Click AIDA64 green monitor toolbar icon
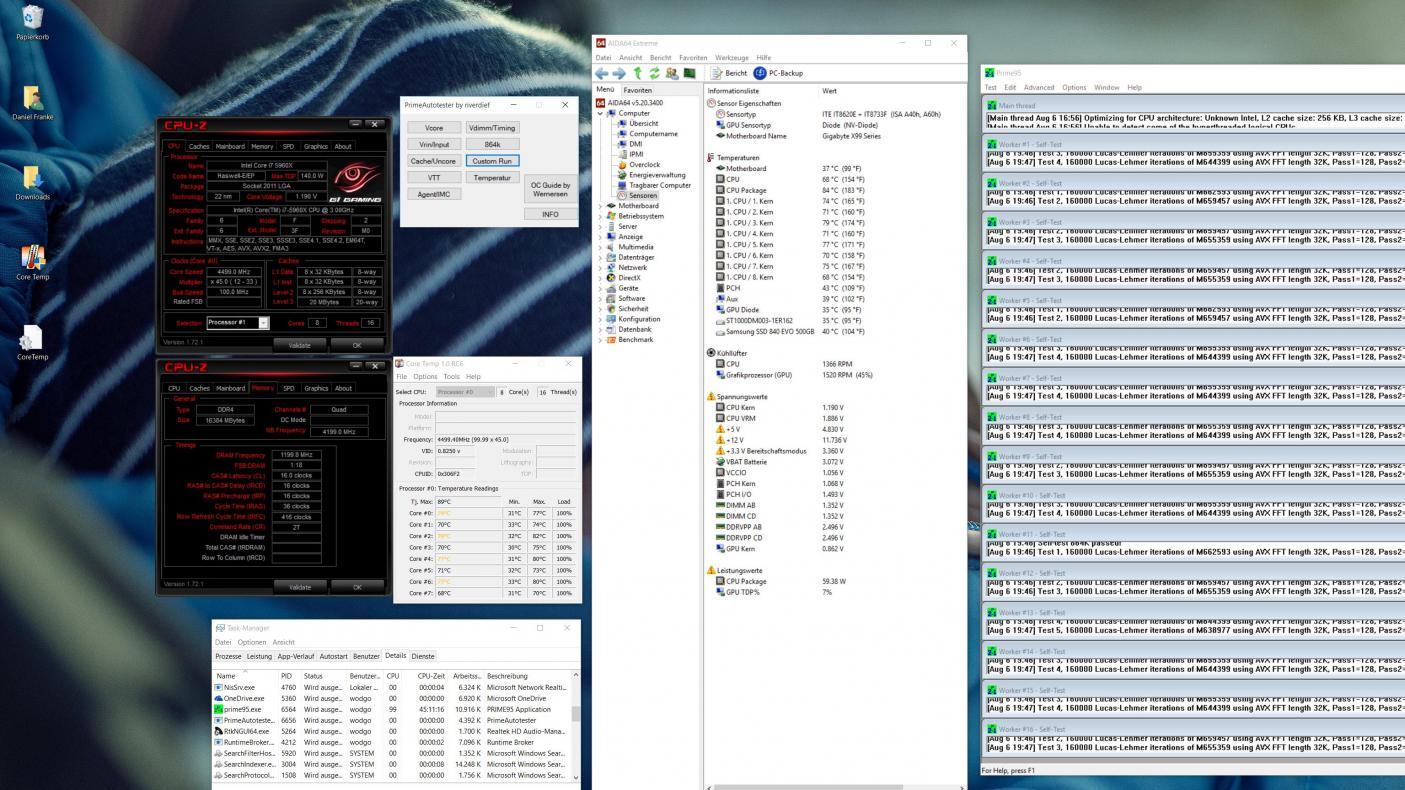The image size is (1405, 790). 689,73
